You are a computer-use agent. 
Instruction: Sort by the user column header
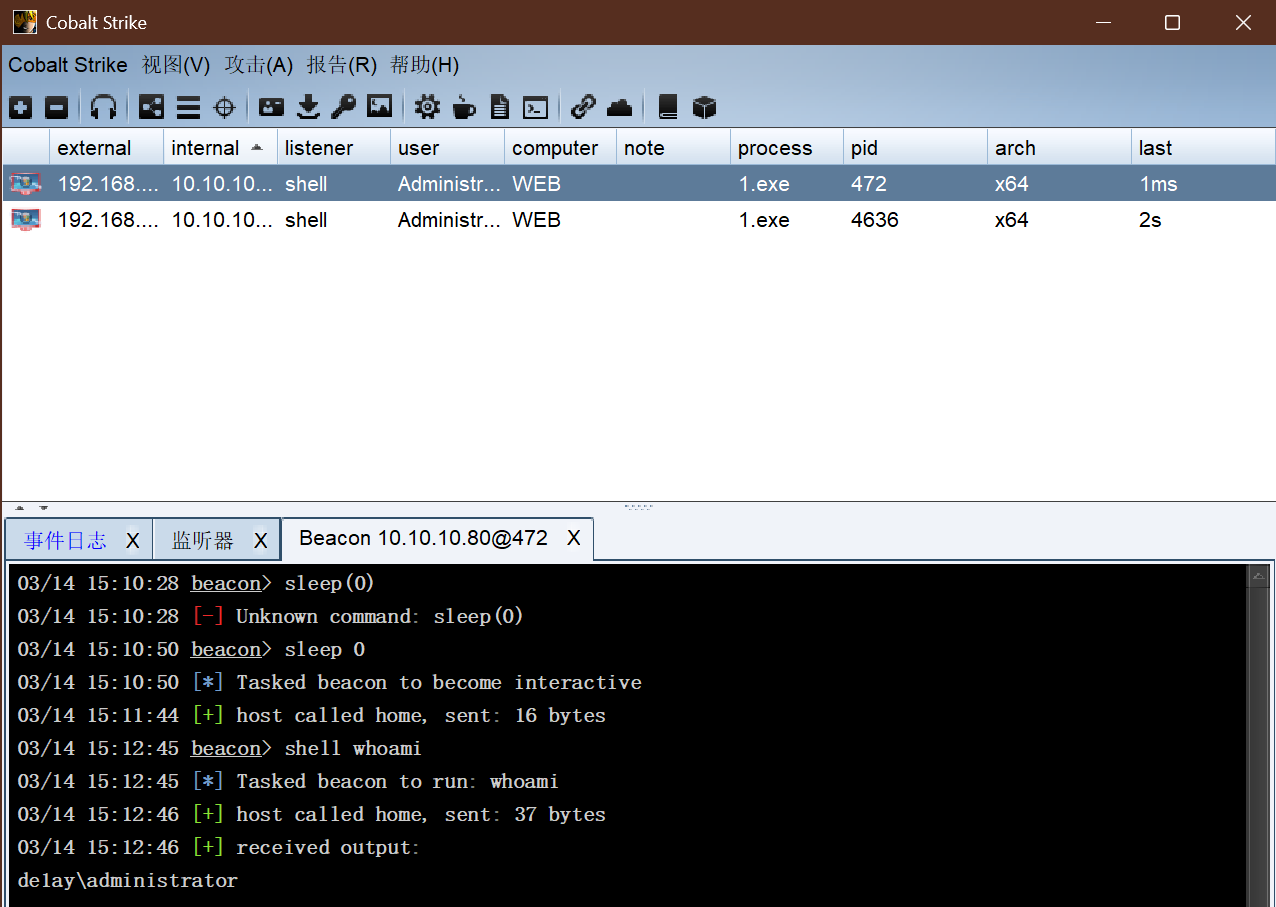coord(448,148)
